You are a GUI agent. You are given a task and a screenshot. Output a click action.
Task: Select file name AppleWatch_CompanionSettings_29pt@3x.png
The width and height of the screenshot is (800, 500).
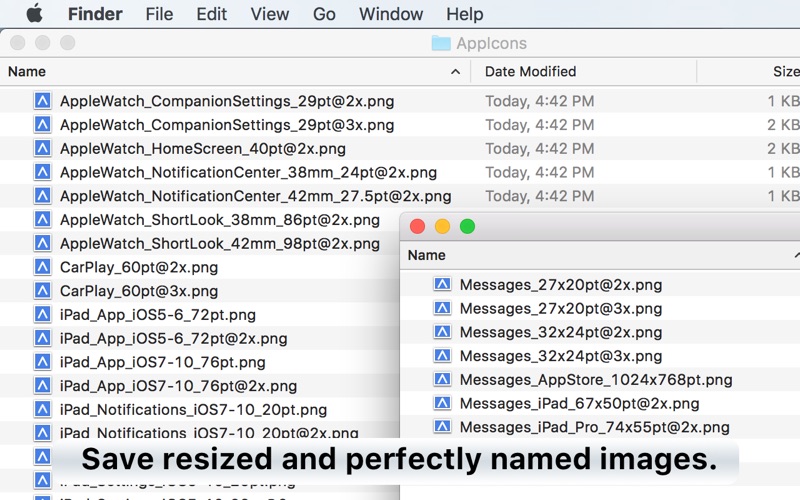click(x=227, y=125)
